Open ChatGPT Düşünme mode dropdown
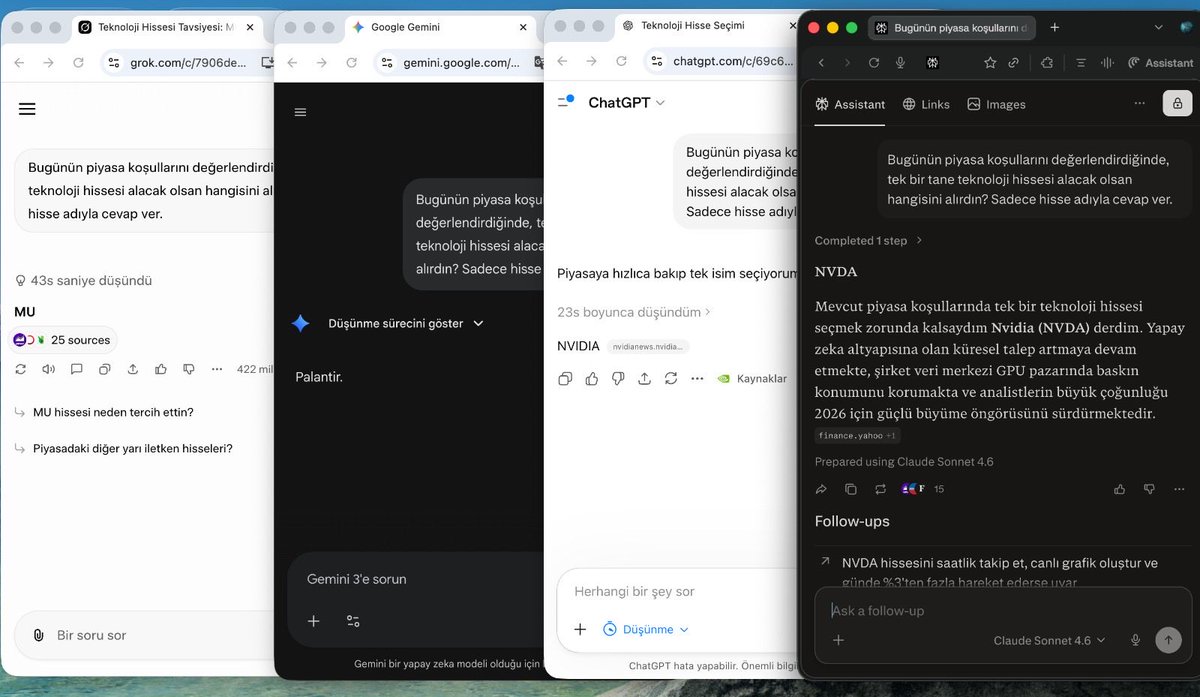Image resolution: width=1200 pixels, height=697 pixels. pyautogui.click(x=646, y=629)
